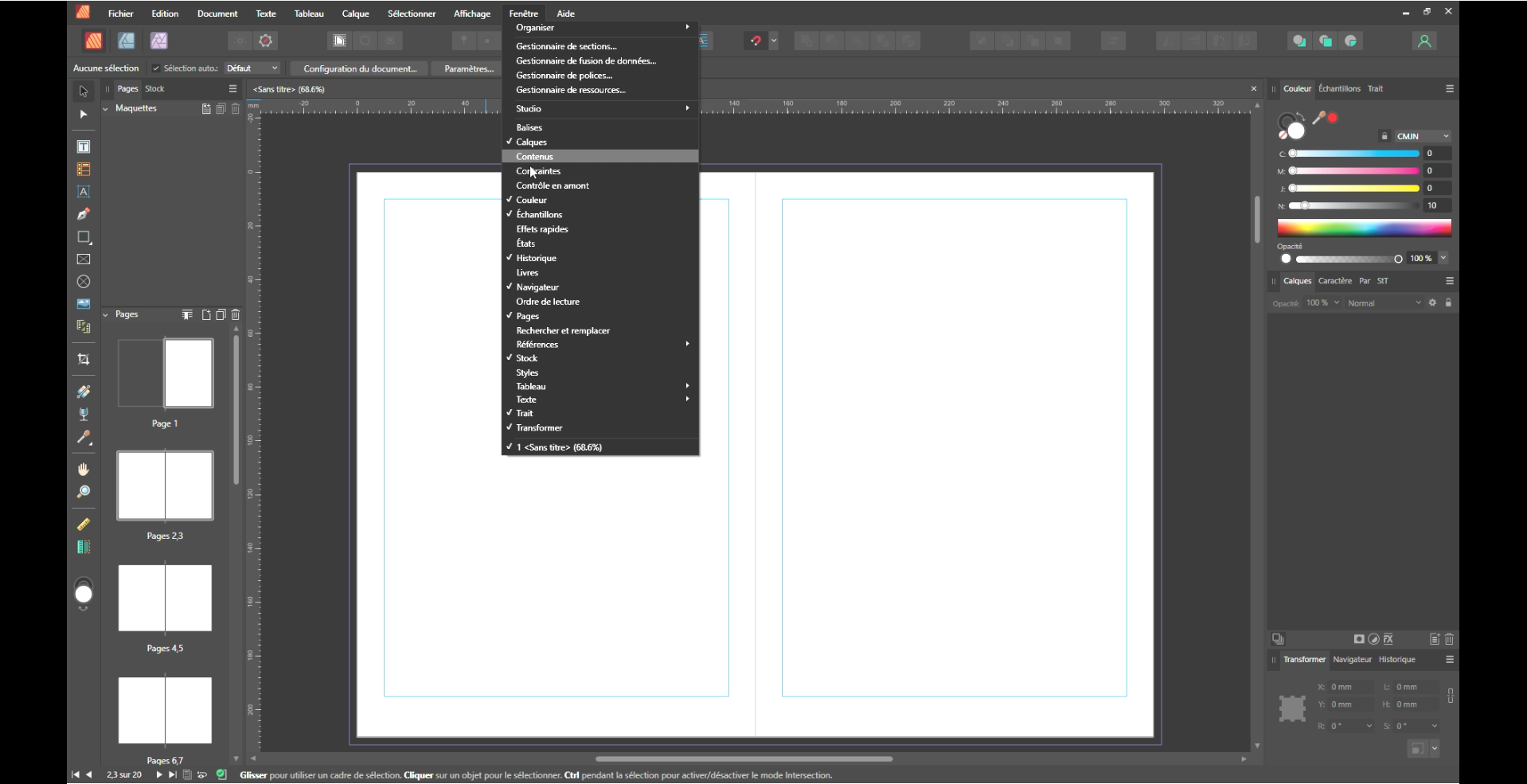Open the Normal blend mode dropdown
Screen dimensions: 1527x784
click(1384, 303)
